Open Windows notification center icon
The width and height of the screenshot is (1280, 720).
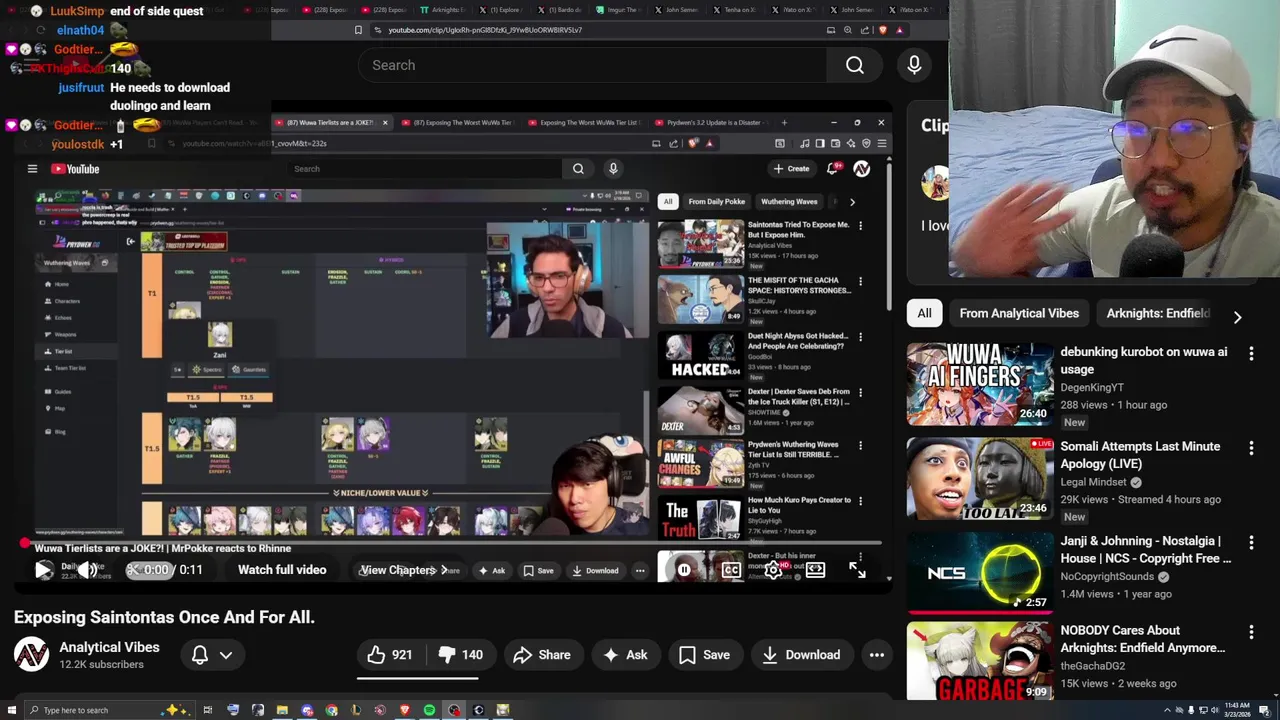tap(1265, 710)
